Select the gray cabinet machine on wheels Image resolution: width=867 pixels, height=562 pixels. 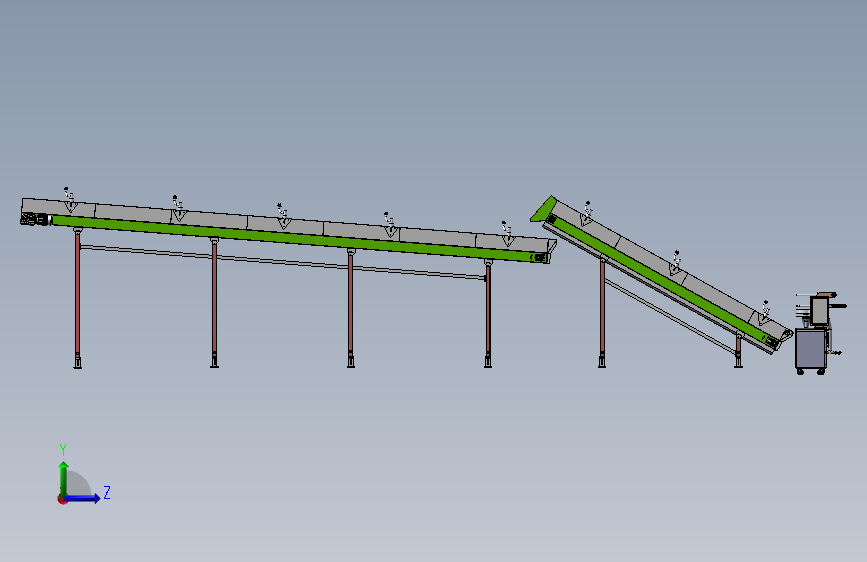tap(812, 350)
